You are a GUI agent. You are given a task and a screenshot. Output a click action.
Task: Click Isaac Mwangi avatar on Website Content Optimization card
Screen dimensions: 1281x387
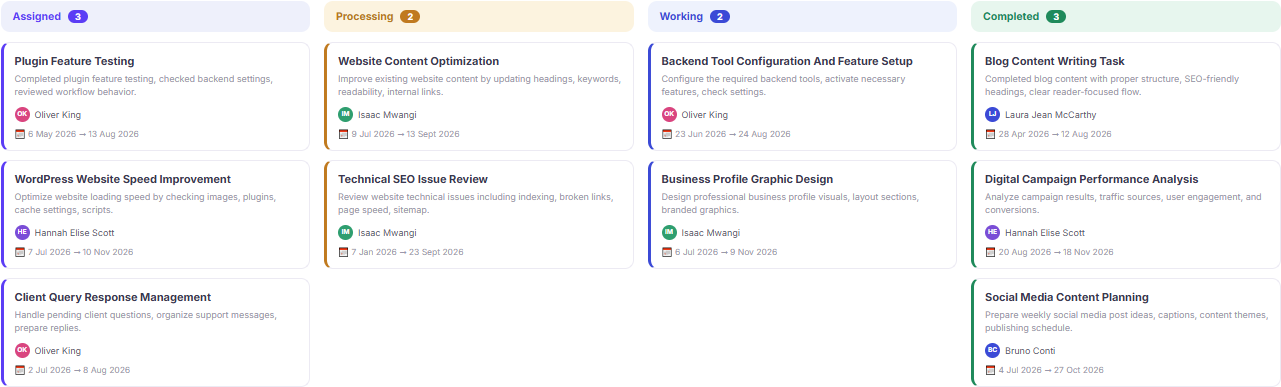click(346, 115)
